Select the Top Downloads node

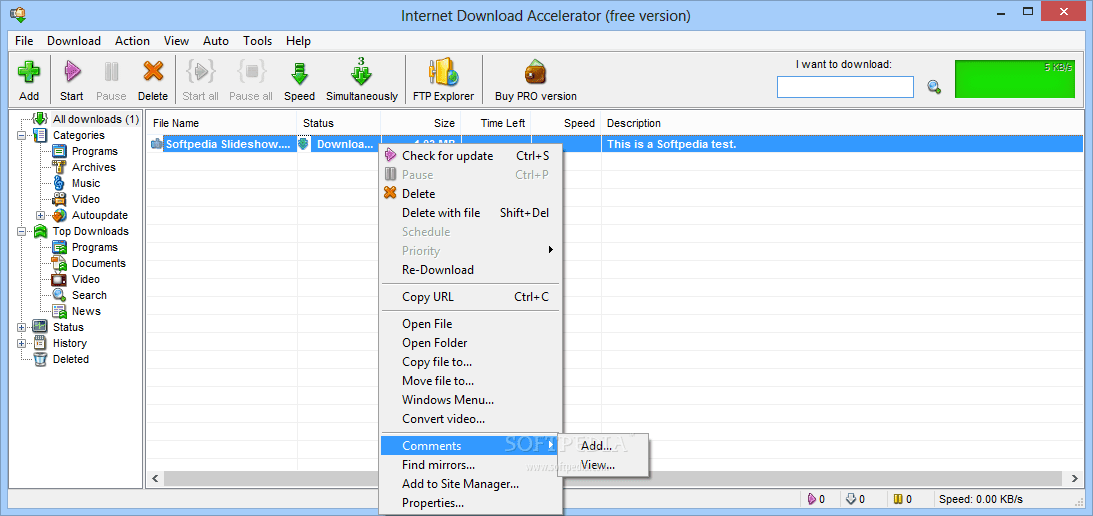(91, 231)
